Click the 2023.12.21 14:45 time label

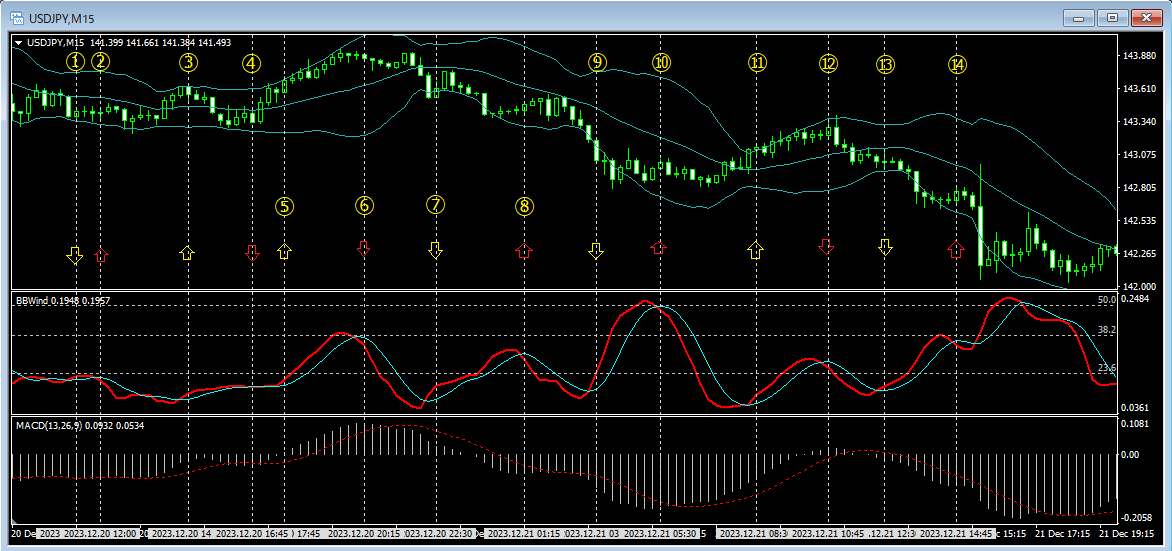pos(956,534)
